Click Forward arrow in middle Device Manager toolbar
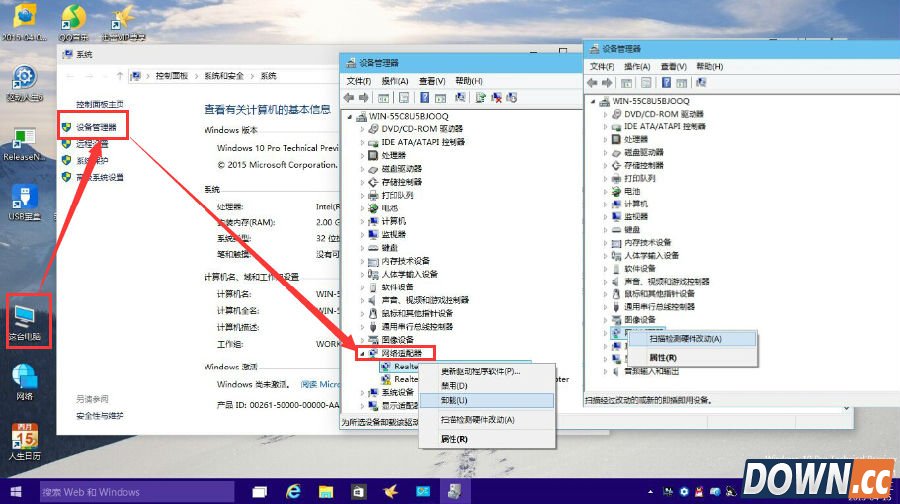The height and width of the screenshot is (504, 900). tap(363, 98)
